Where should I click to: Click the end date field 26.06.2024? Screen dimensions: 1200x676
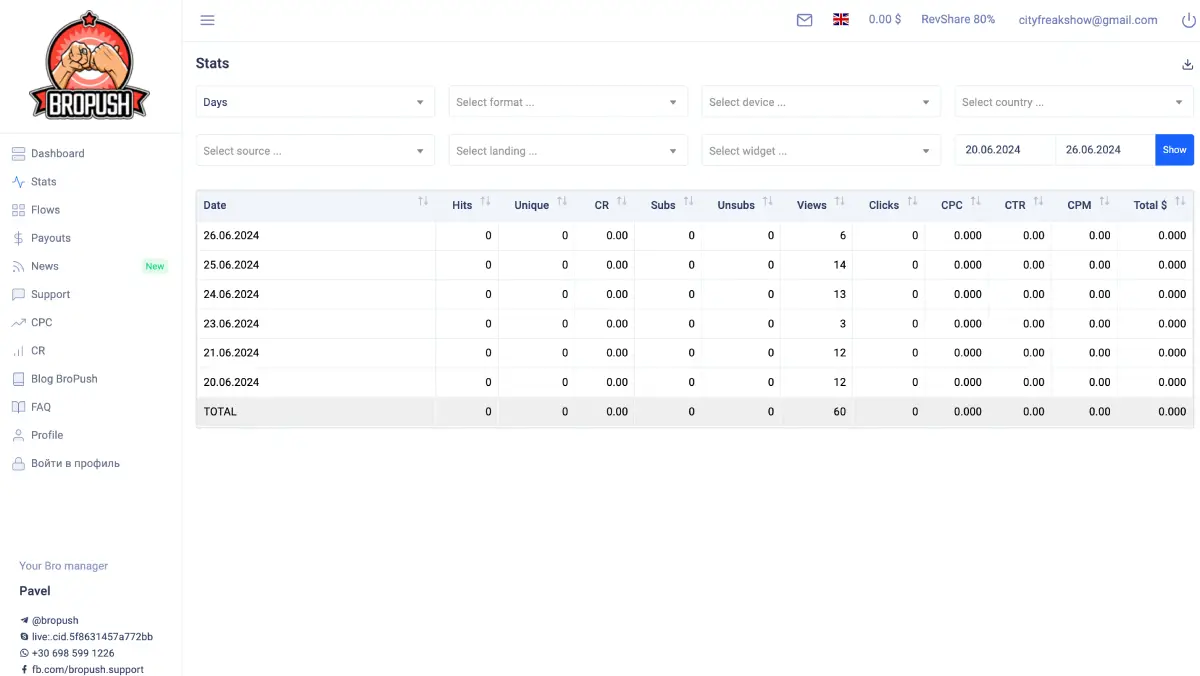[1104, 150]
